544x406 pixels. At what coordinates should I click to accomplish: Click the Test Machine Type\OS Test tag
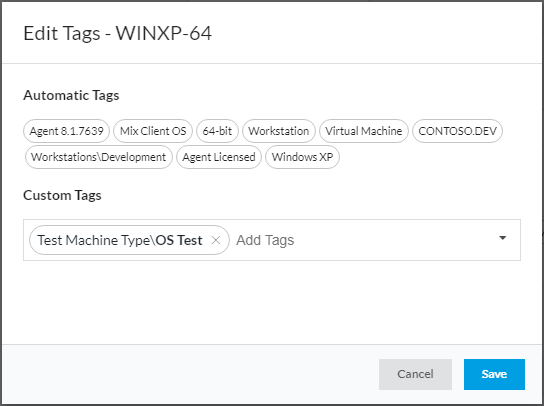click(x=120, y=240)
